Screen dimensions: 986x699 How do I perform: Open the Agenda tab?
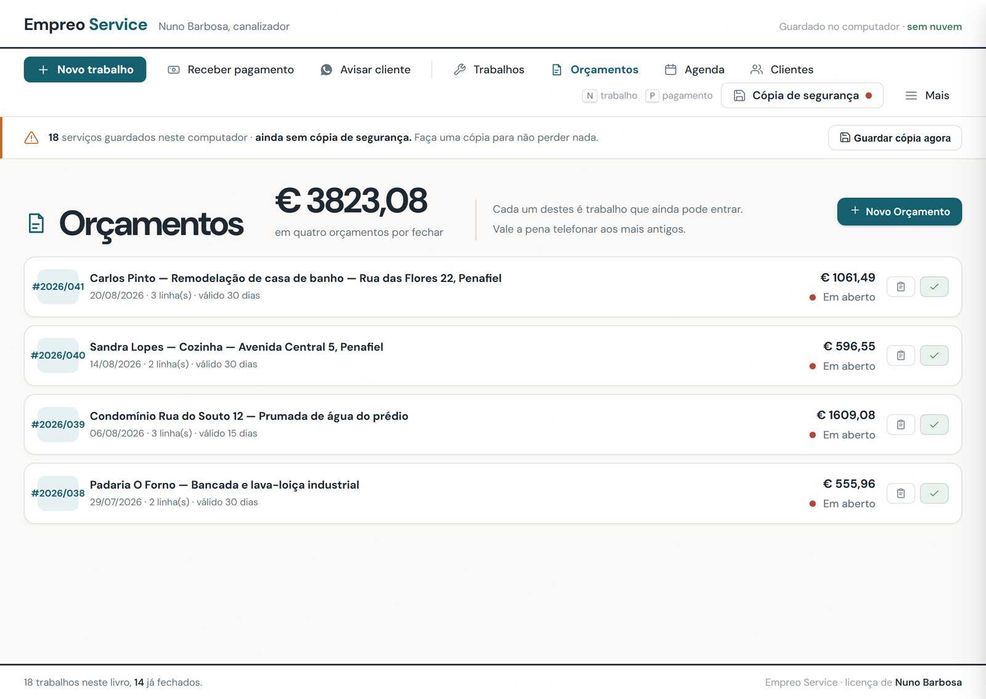tap(694, 70)
